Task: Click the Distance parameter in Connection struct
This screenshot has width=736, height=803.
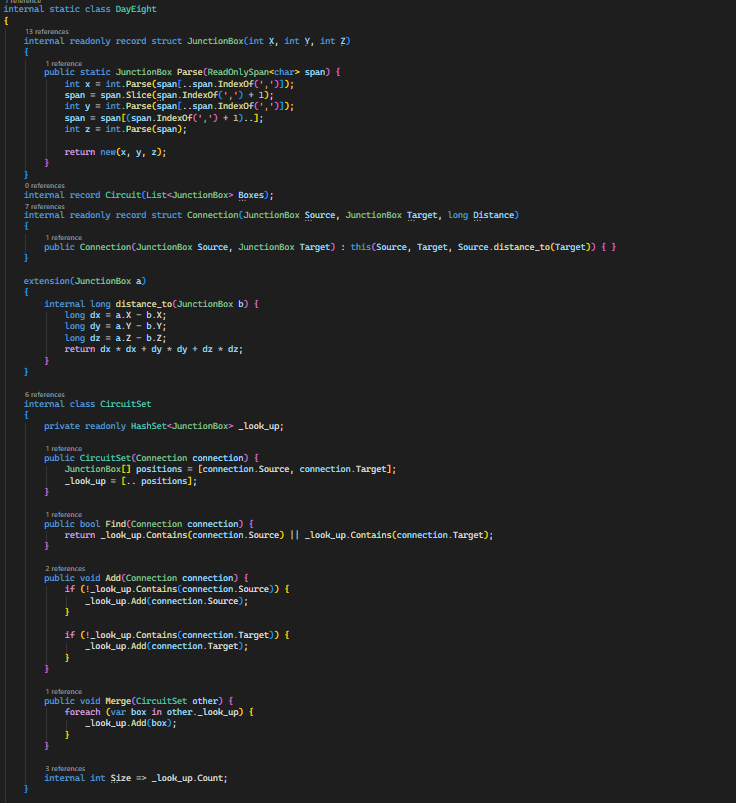Action: (x=493, y=215)
